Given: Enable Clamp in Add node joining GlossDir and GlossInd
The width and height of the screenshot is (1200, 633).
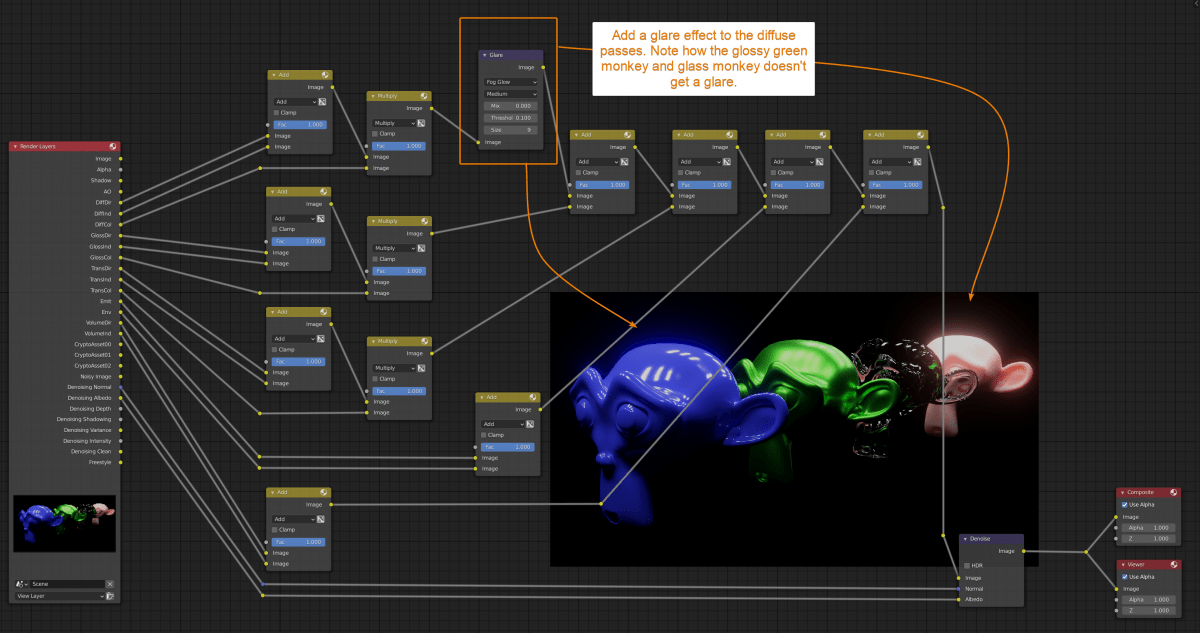Looking at the screenshot, I should point(277,229).
